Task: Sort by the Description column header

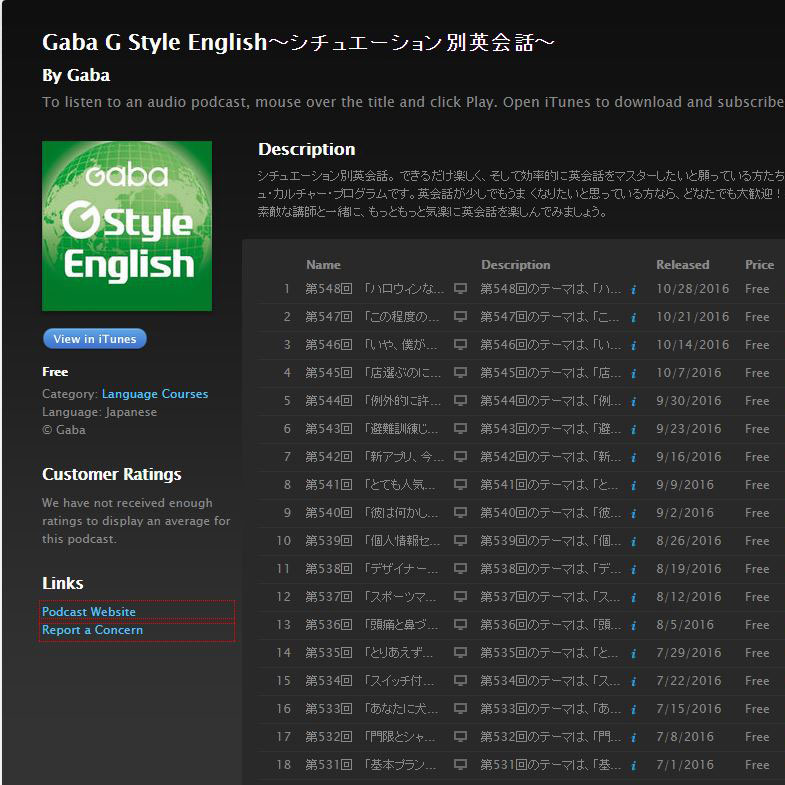Action: (x=516, y=265)
